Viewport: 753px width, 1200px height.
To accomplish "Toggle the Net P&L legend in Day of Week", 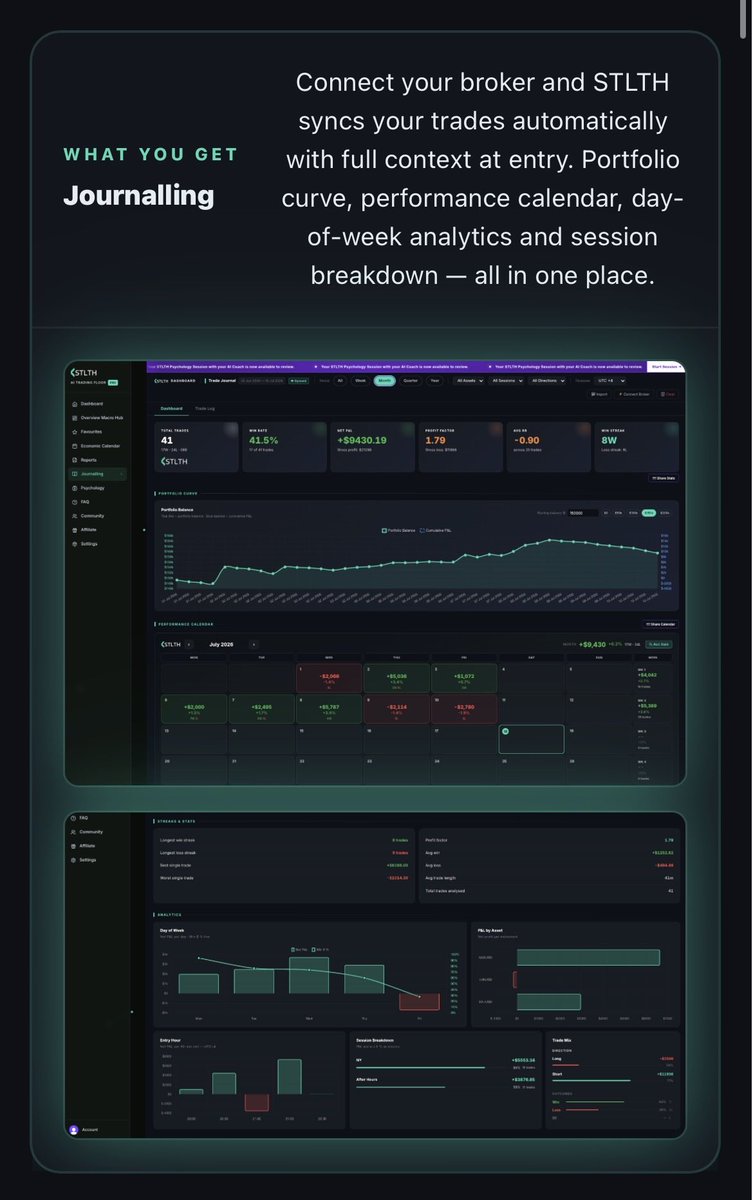I will click(x=293, y=950).
